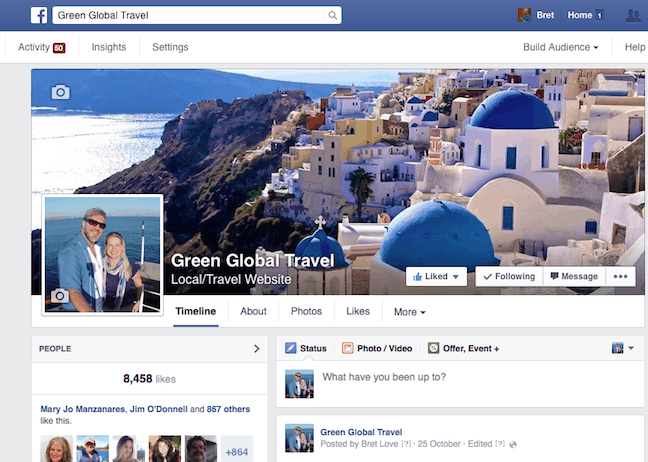
Task: Open the three-dots more actions button
Action: click(620, 276)
